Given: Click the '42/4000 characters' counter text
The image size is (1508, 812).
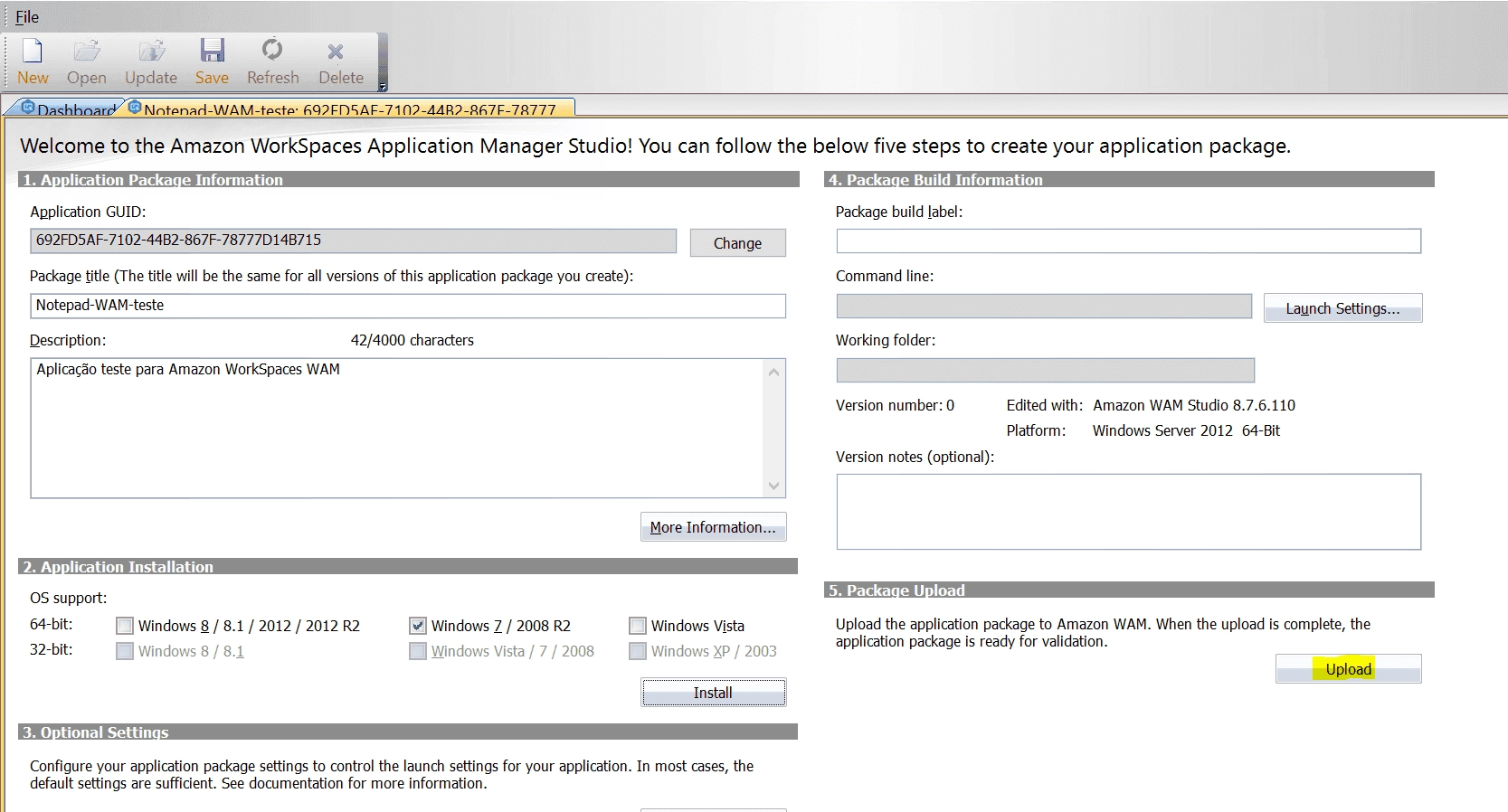Looking at the screenshot, I should click(413, 341).
